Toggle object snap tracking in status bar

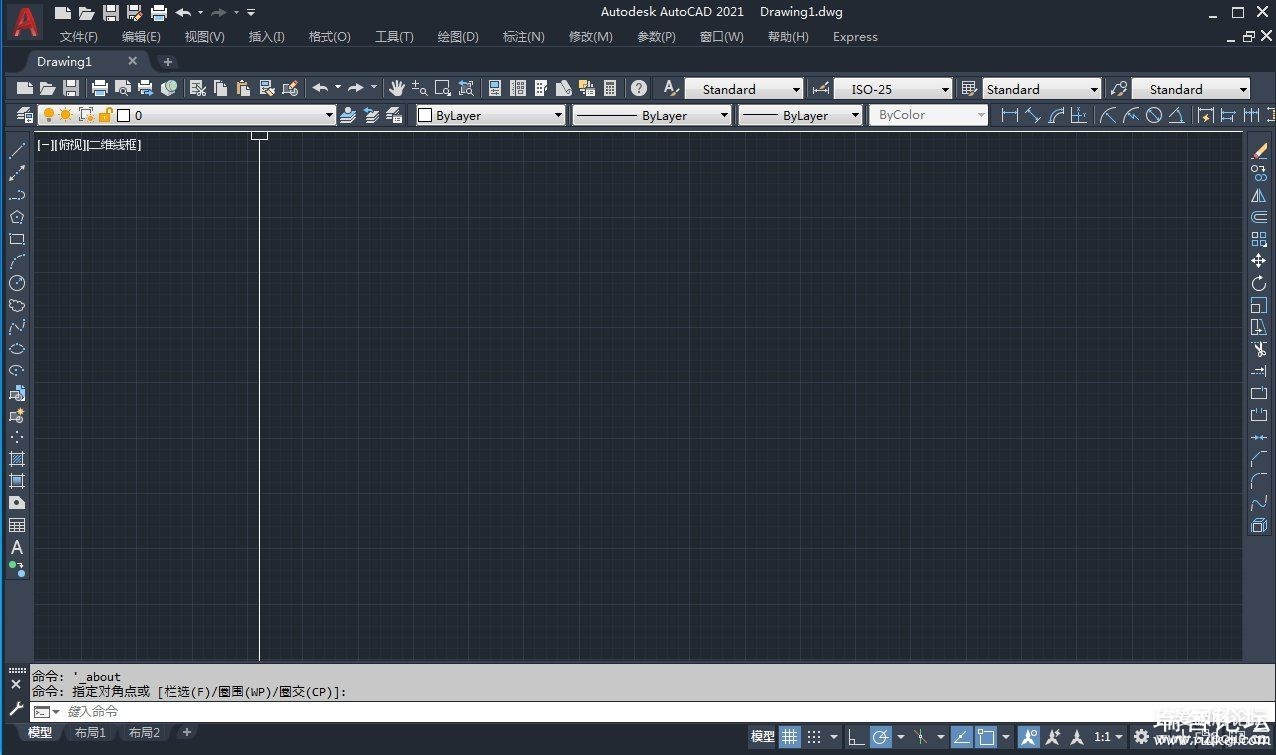[x=961, y=737]
